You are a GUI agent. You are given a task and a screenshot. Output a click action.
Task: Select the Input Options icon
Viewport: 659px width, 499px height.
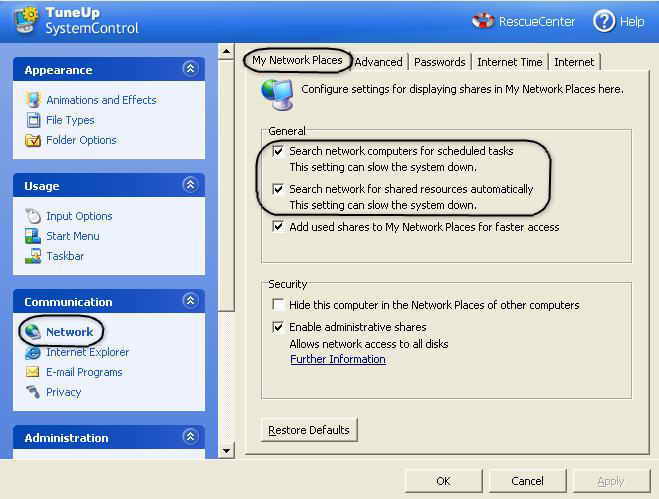[x=33, y=216]
